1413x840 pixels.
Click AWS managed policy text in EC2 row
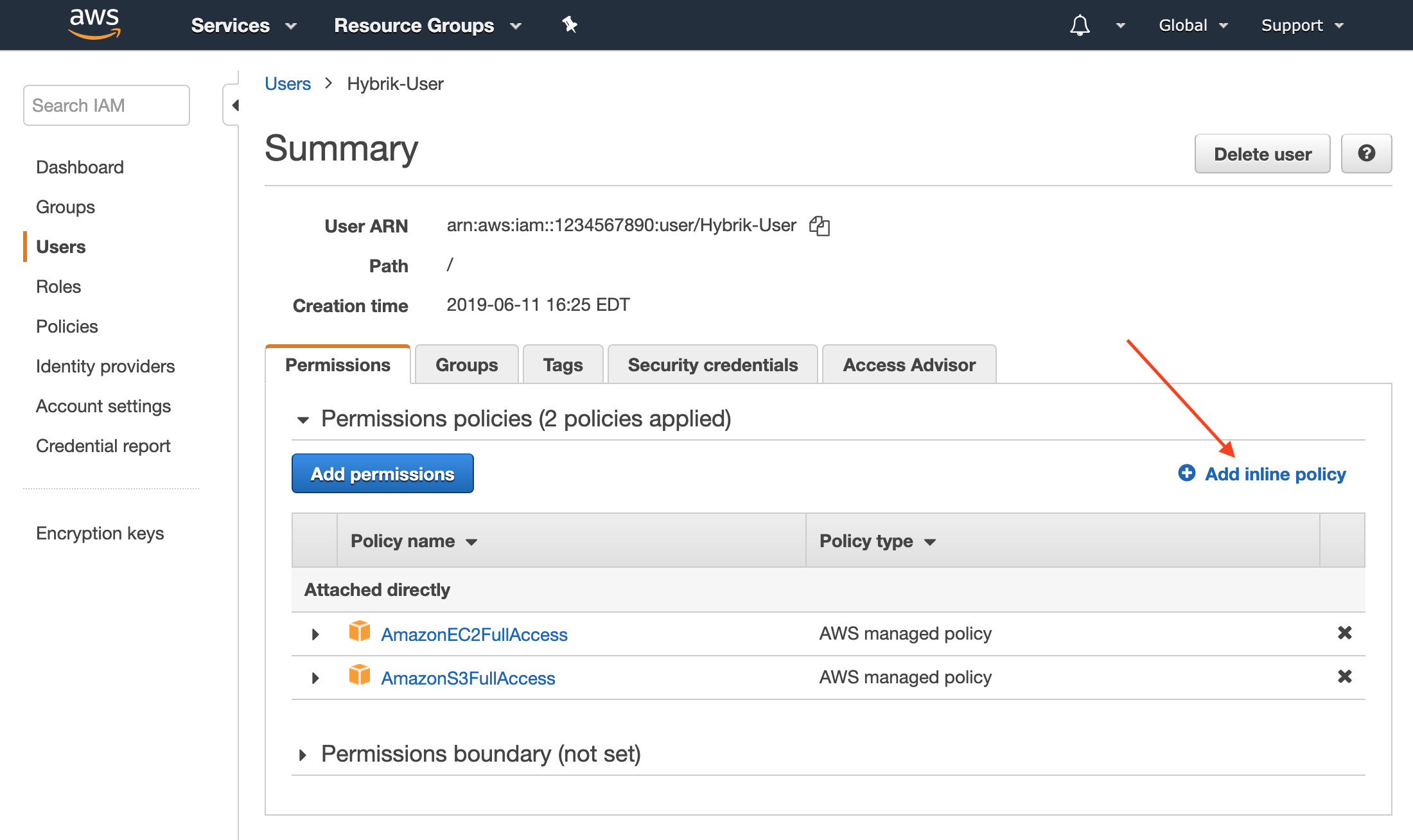[x=905, y=633]
